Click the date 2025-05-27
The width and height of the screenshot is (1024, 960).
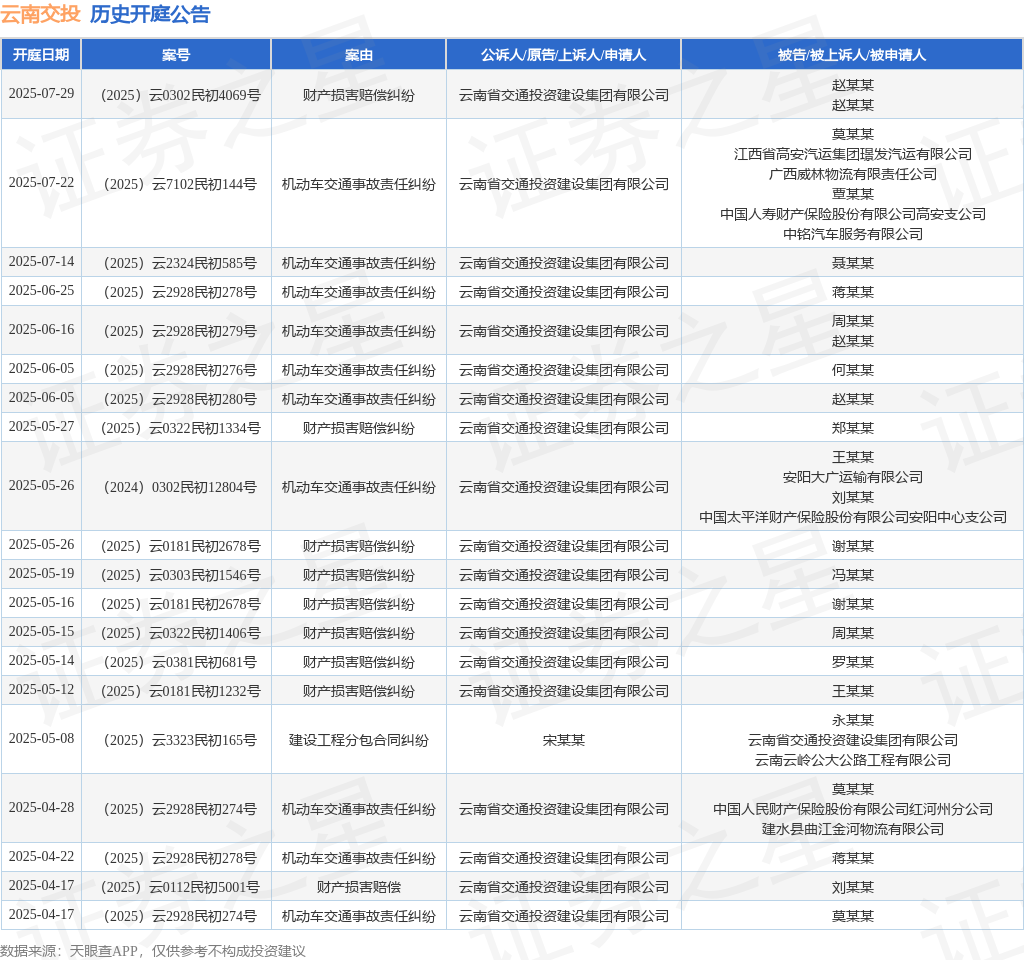pyautogui.click(x=41, y=426)
